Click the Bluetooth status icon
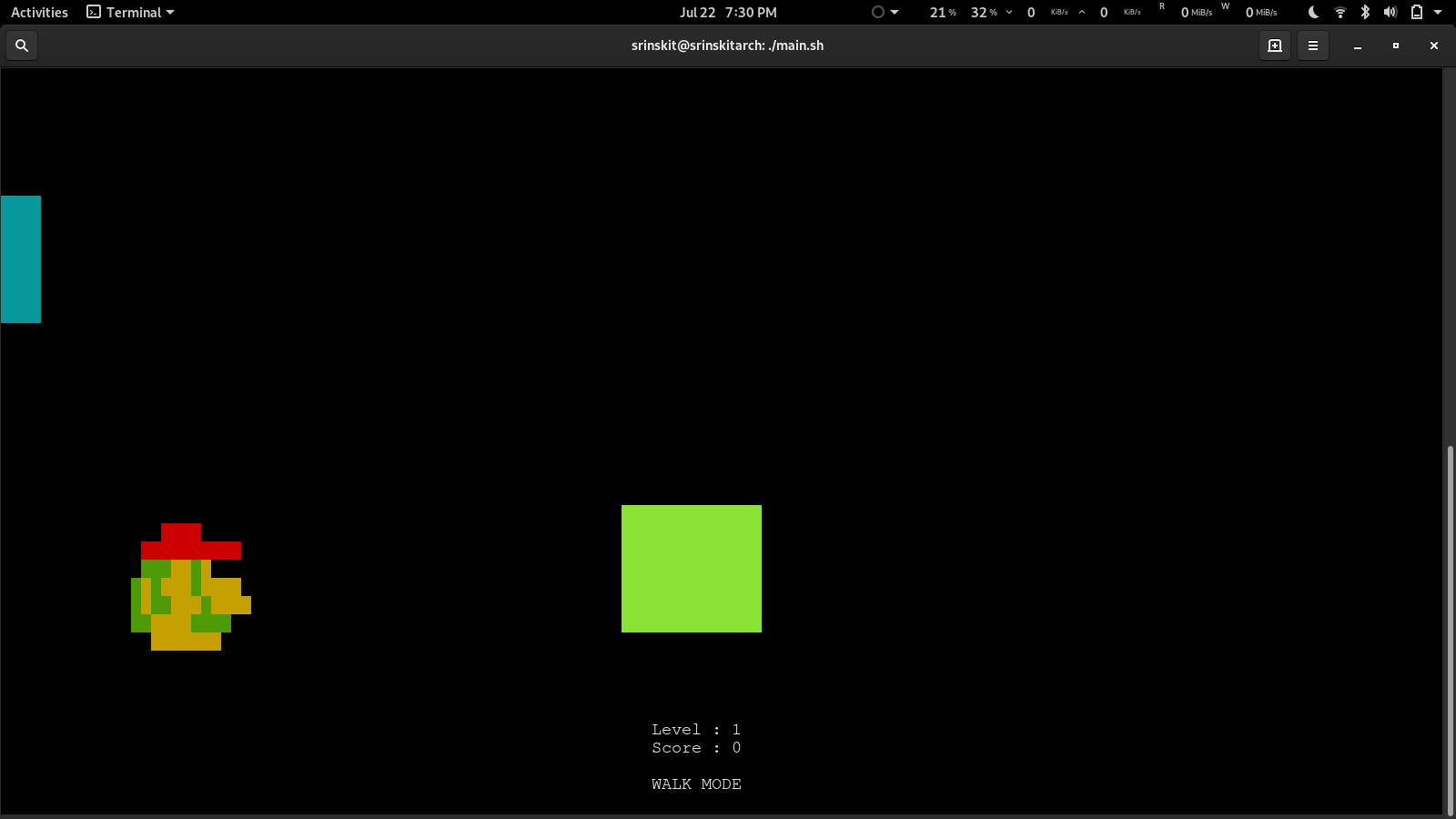The image size is (1456, 819). point(1365,12)
